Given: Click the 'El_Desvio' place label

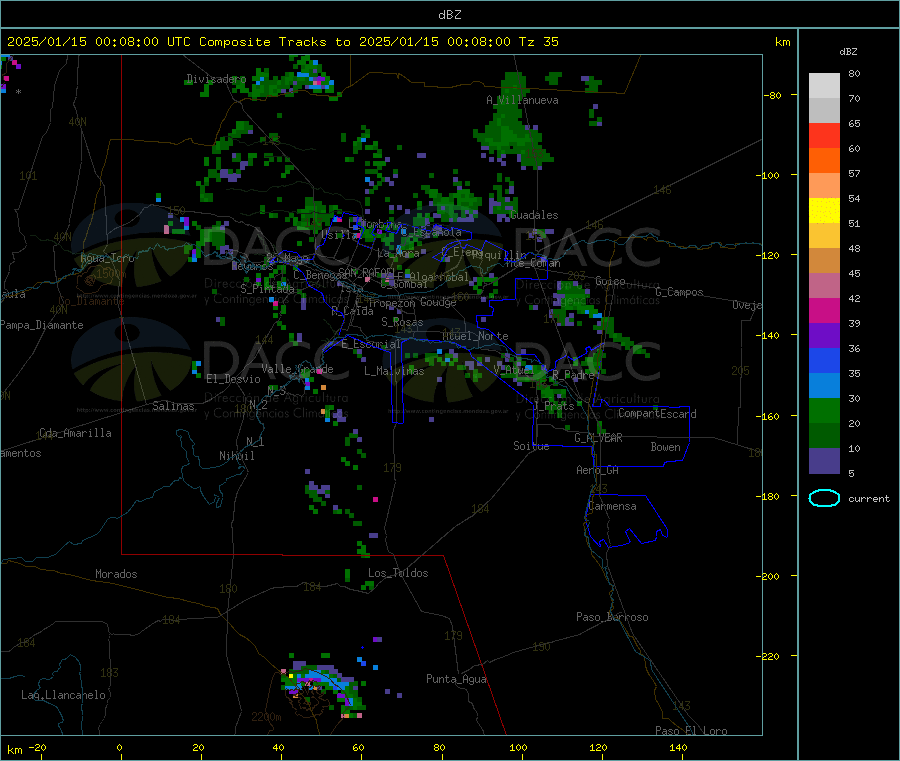Looking at the screenshot, I should click(x=234, y=379).
